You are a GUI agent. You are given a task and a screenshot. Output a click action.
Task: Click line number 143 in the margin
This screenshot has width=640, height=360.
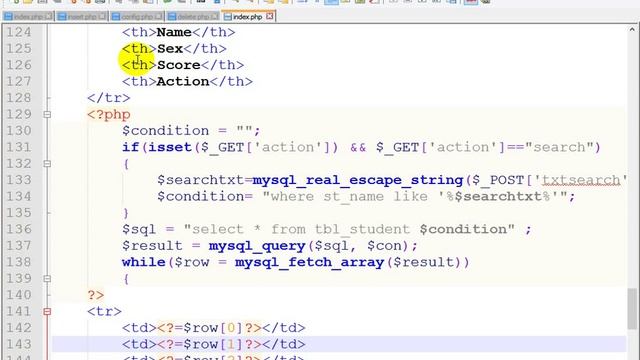pyautogui.click(x=19, y=344)
